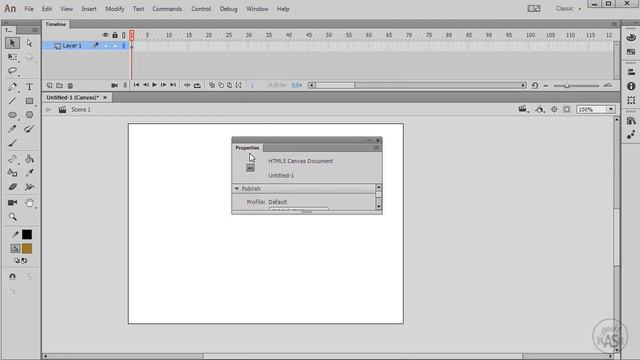The image size is (640, 360).
Task: Select the Oval tool
Action: pyautogui.click(x=12, y=115)
